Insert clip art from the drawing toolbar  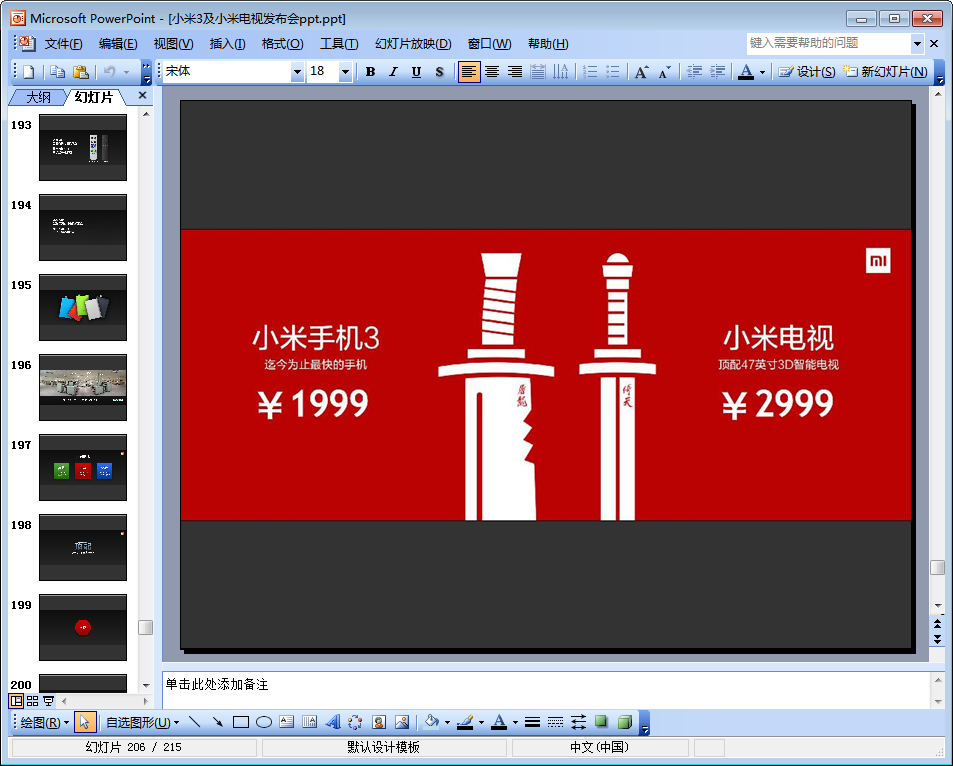(379, 722)
